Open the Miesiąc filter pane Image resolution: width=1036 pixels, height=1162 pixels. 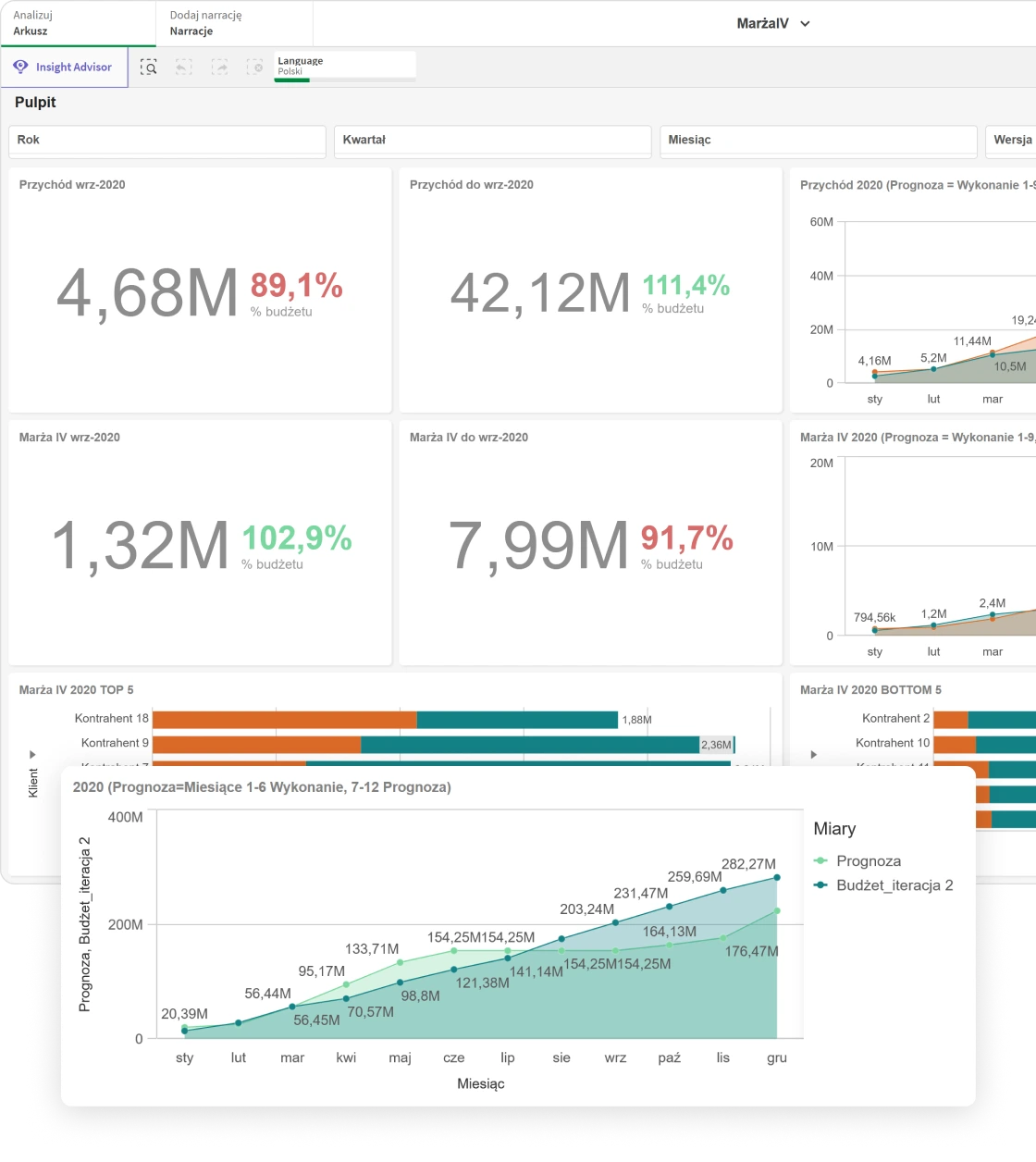point(818,141)
